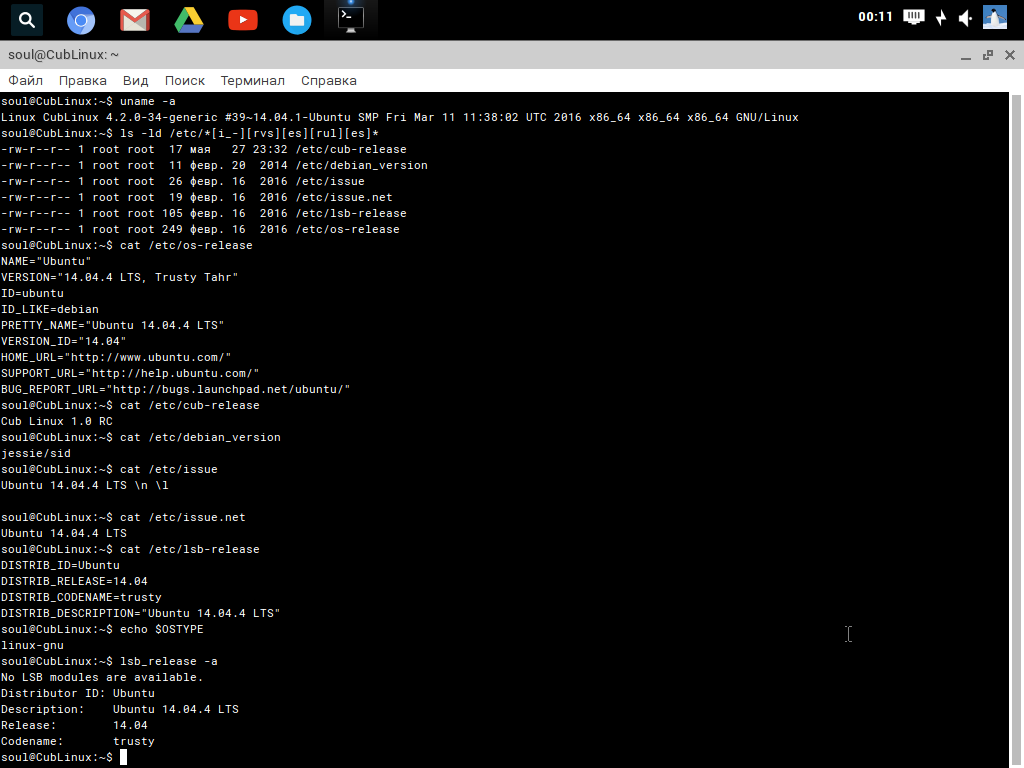Click the 'uname -a' command text
This screenshot has height=768, width=1024.
point(148,101)
